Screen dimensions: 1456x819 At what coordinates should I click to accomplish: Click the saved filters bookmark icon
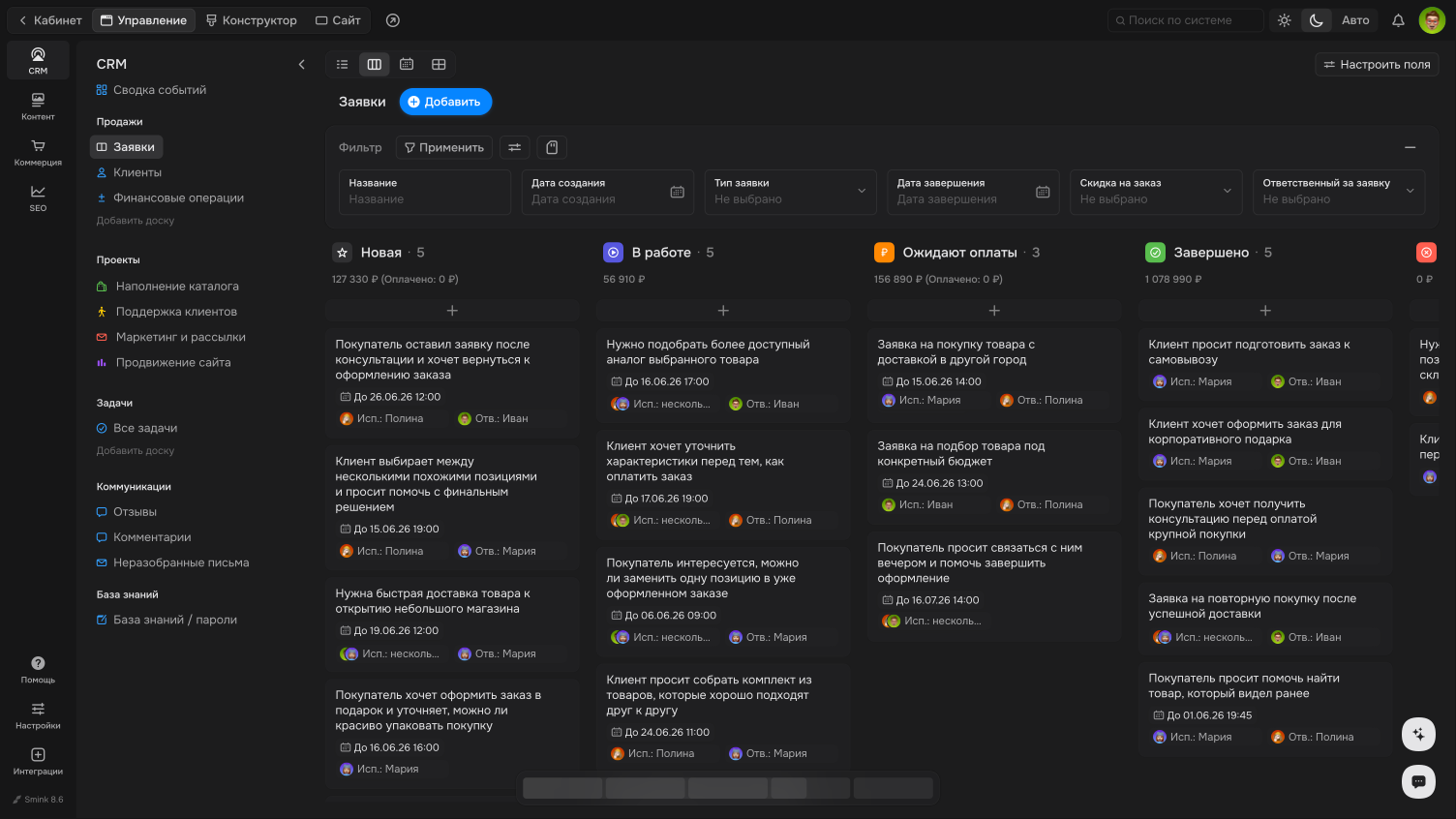[552, 147]
